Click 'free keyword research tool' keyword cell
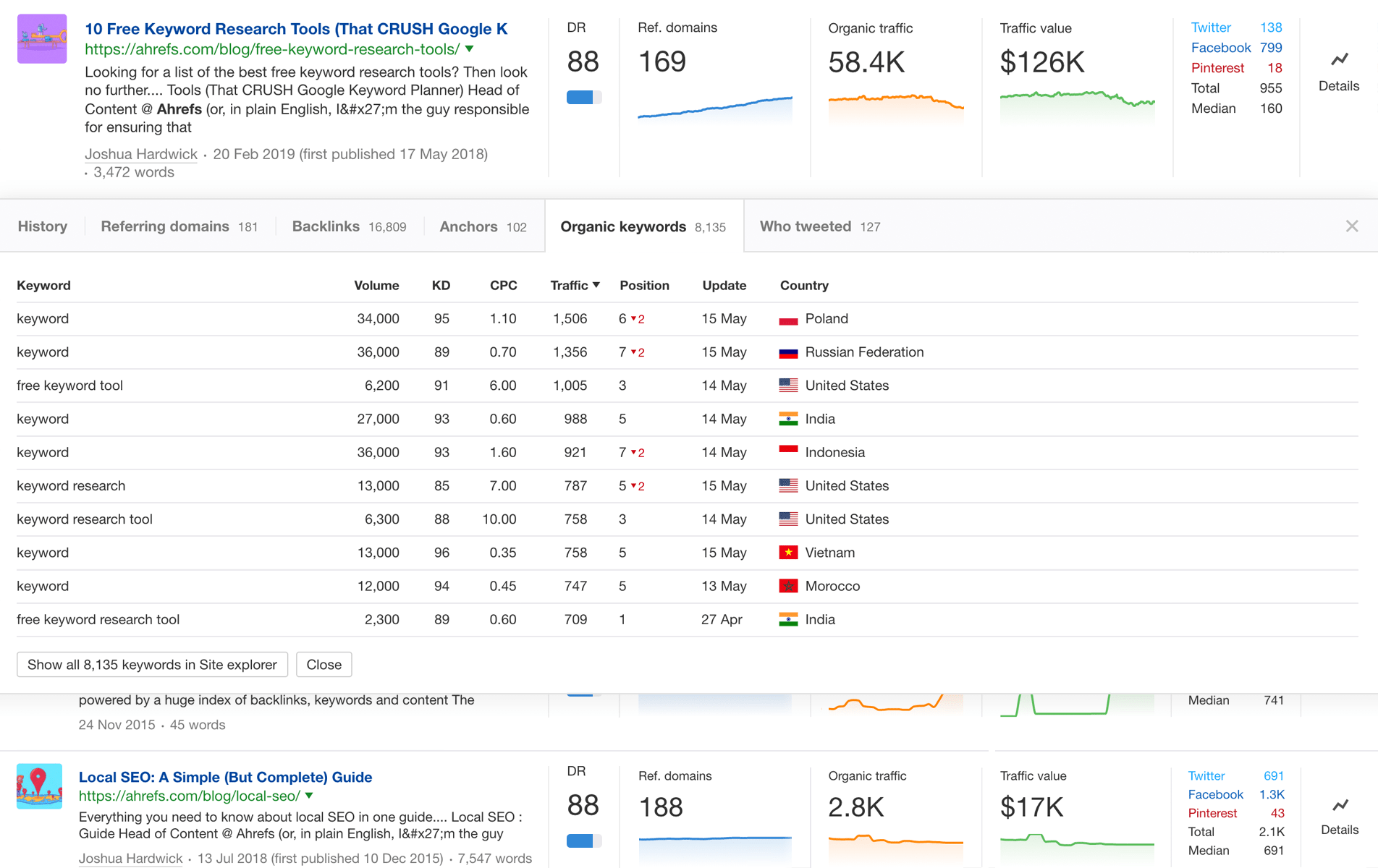 point(98,619)
